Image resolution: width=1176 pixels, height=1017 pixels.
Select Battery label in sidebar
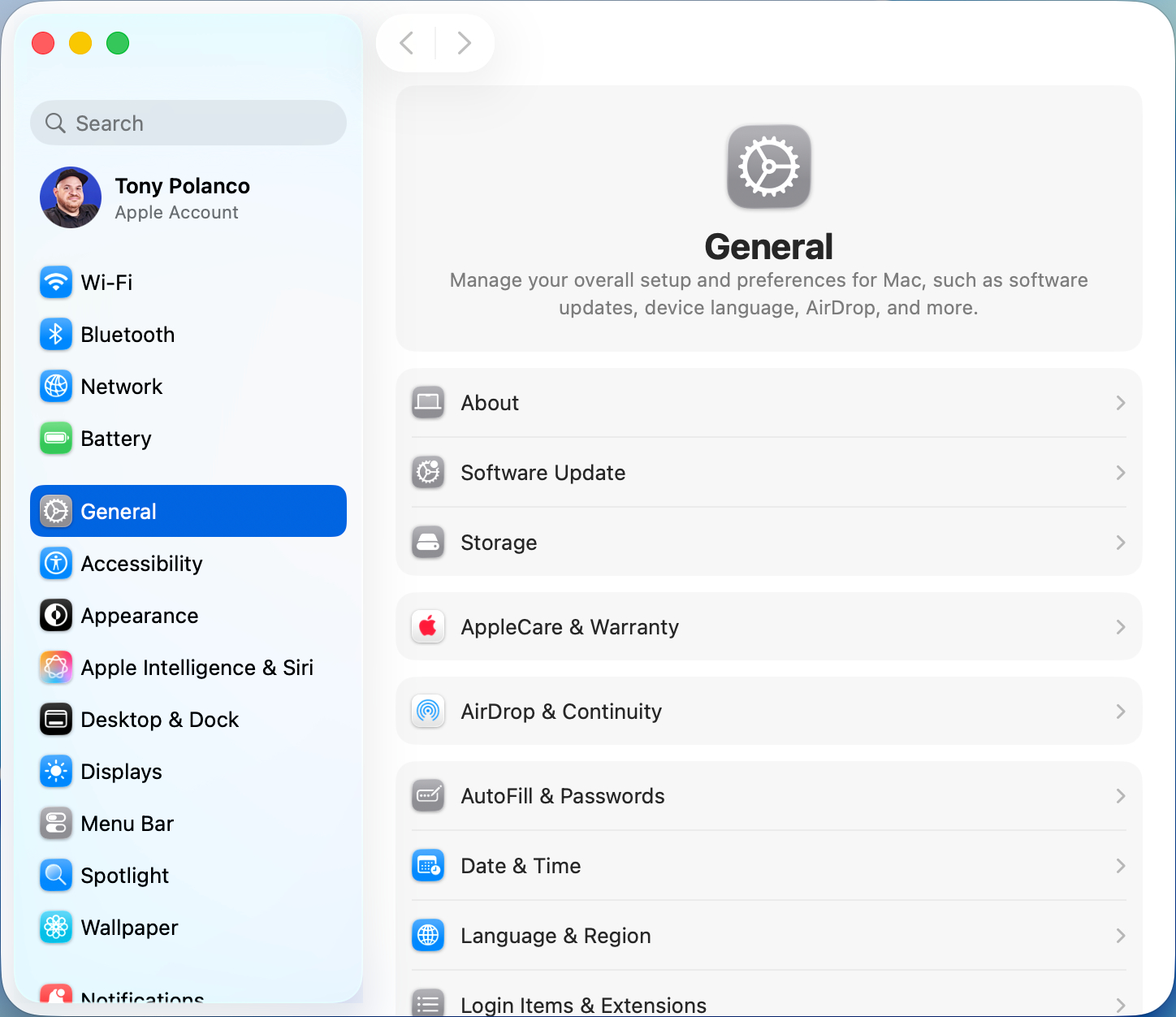(x=116, y=439)
